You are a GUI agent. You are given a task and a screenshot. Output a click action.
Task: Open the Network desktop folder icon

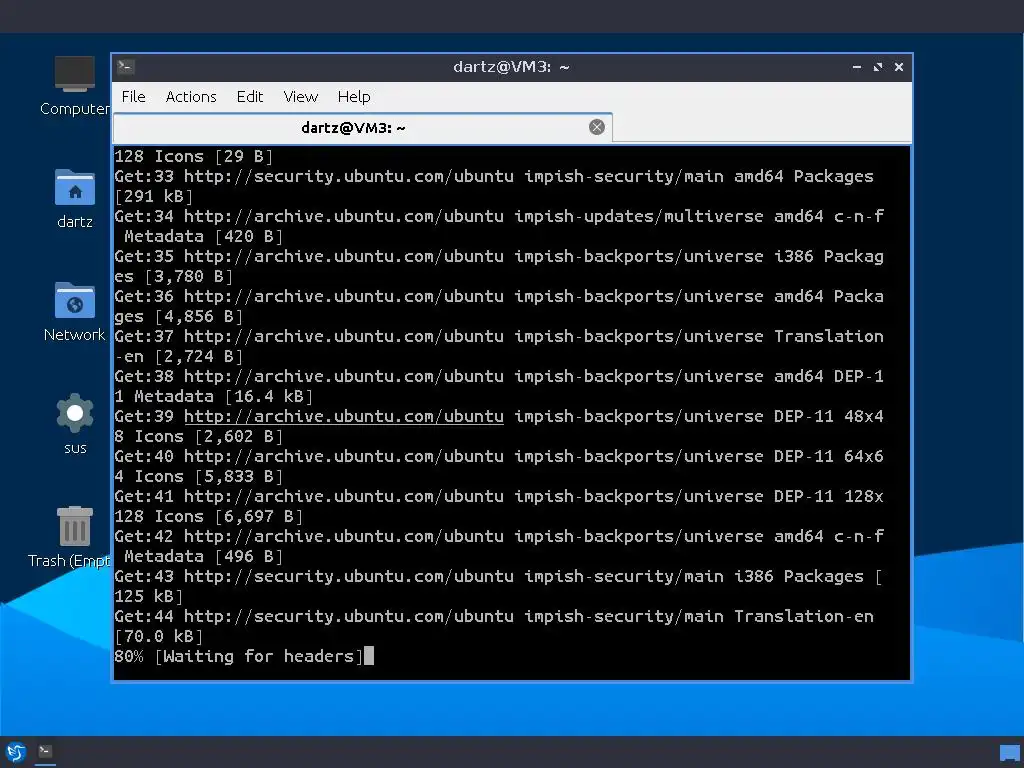74,312
